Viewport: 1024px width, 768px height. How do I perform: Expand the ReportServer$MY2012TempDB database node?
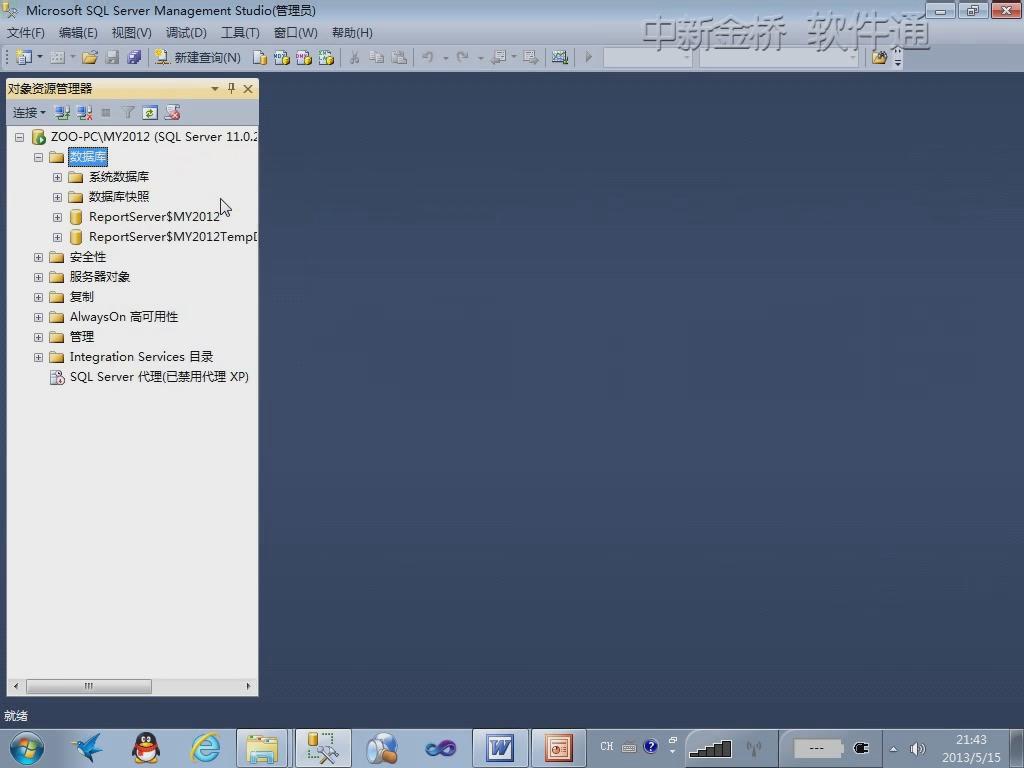point(57,238)
